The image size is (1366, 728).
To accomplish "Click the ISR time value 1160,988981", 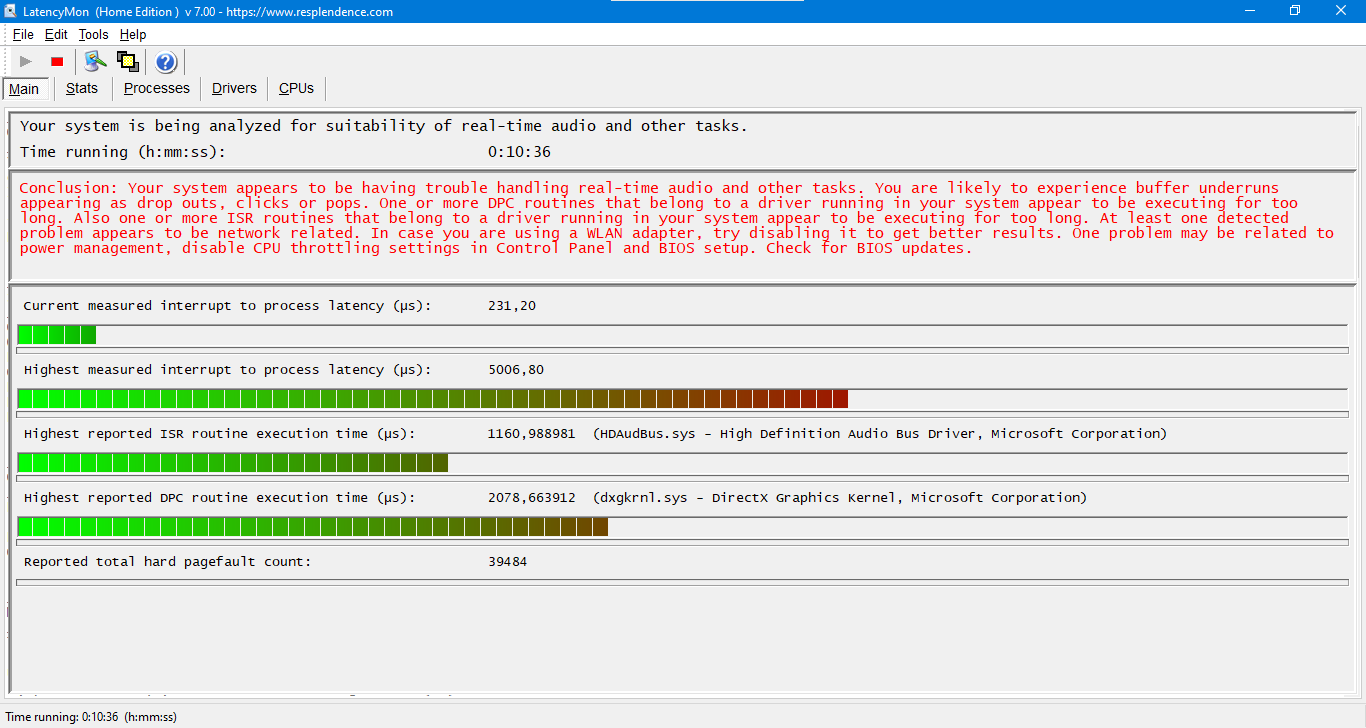I will [x=531, y=434].
